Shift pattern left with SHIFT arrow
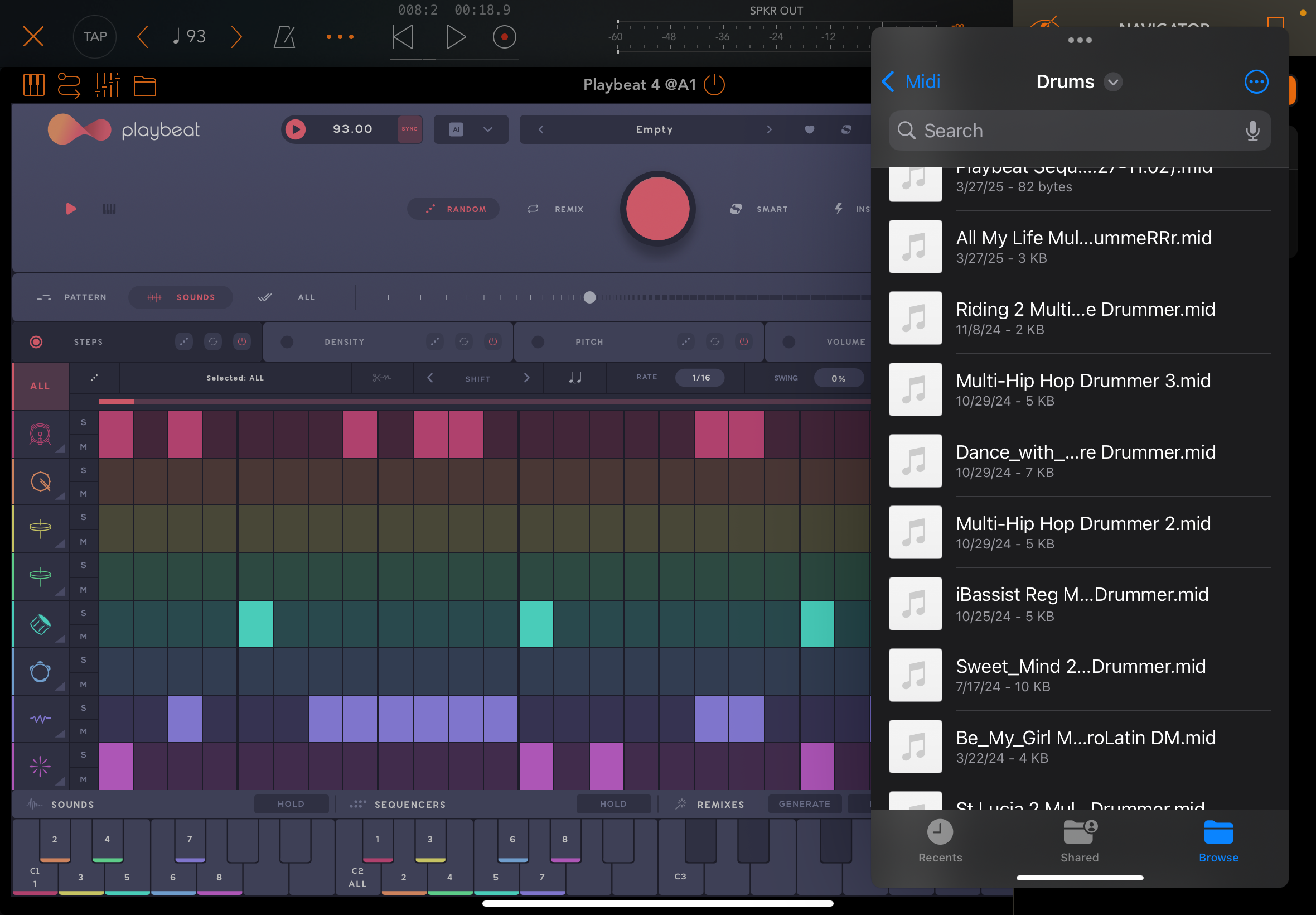 coord(430,378)
